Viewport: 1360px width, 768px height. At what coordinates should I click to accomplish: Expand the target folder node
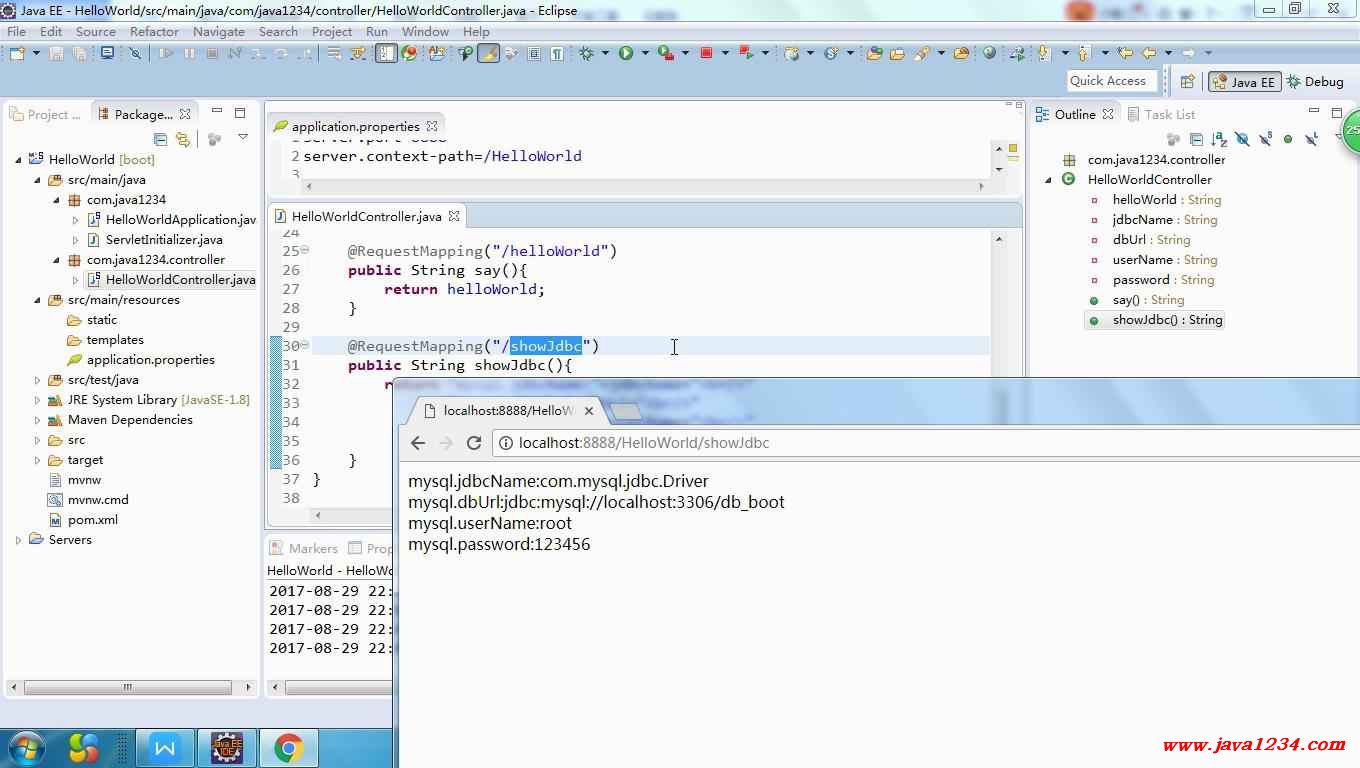pos(38,460)
